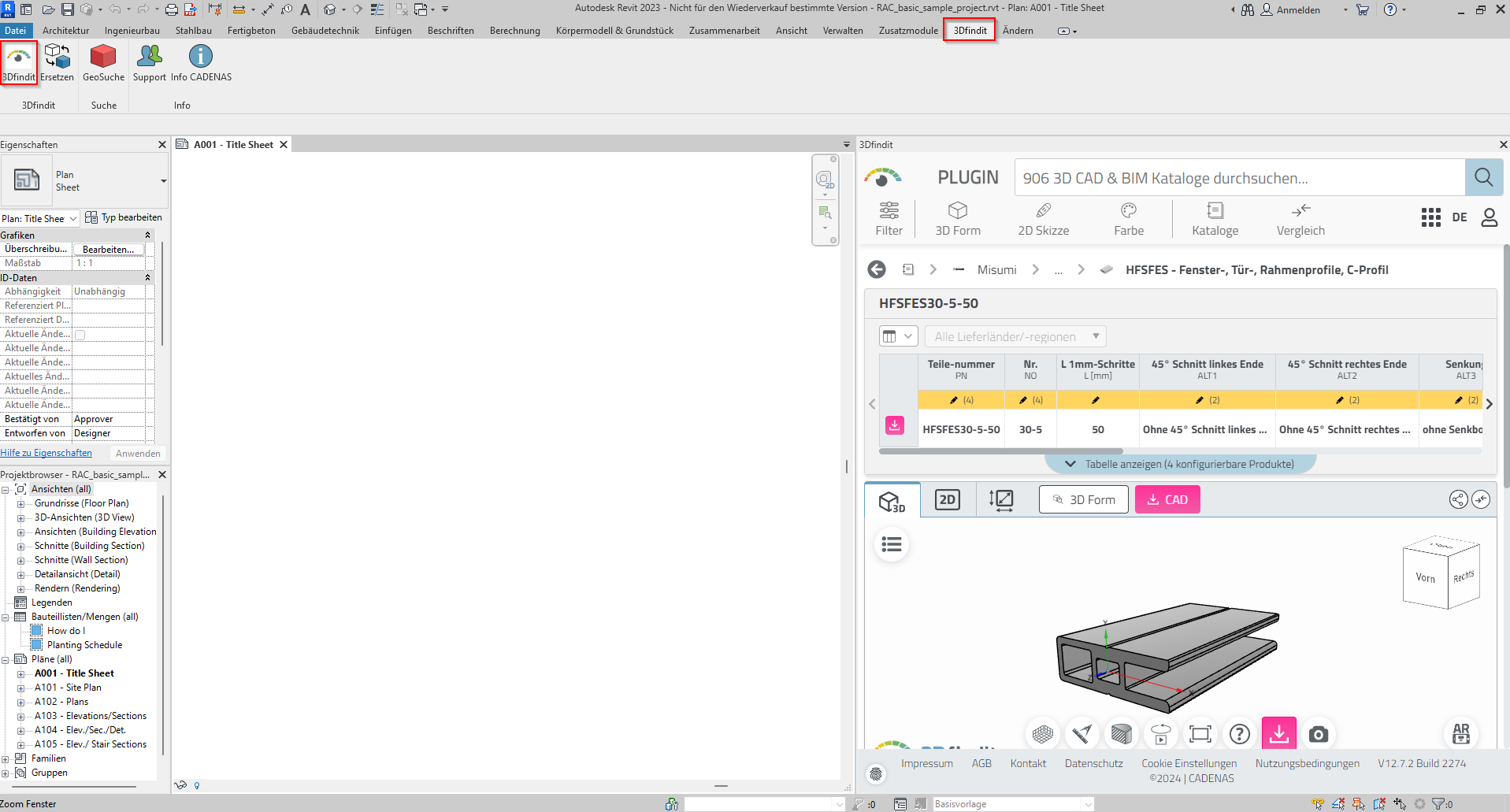1510x812 pixels.
Task: Select the 3Dfindit ribbon tab
Action: [x=970, y=31]
